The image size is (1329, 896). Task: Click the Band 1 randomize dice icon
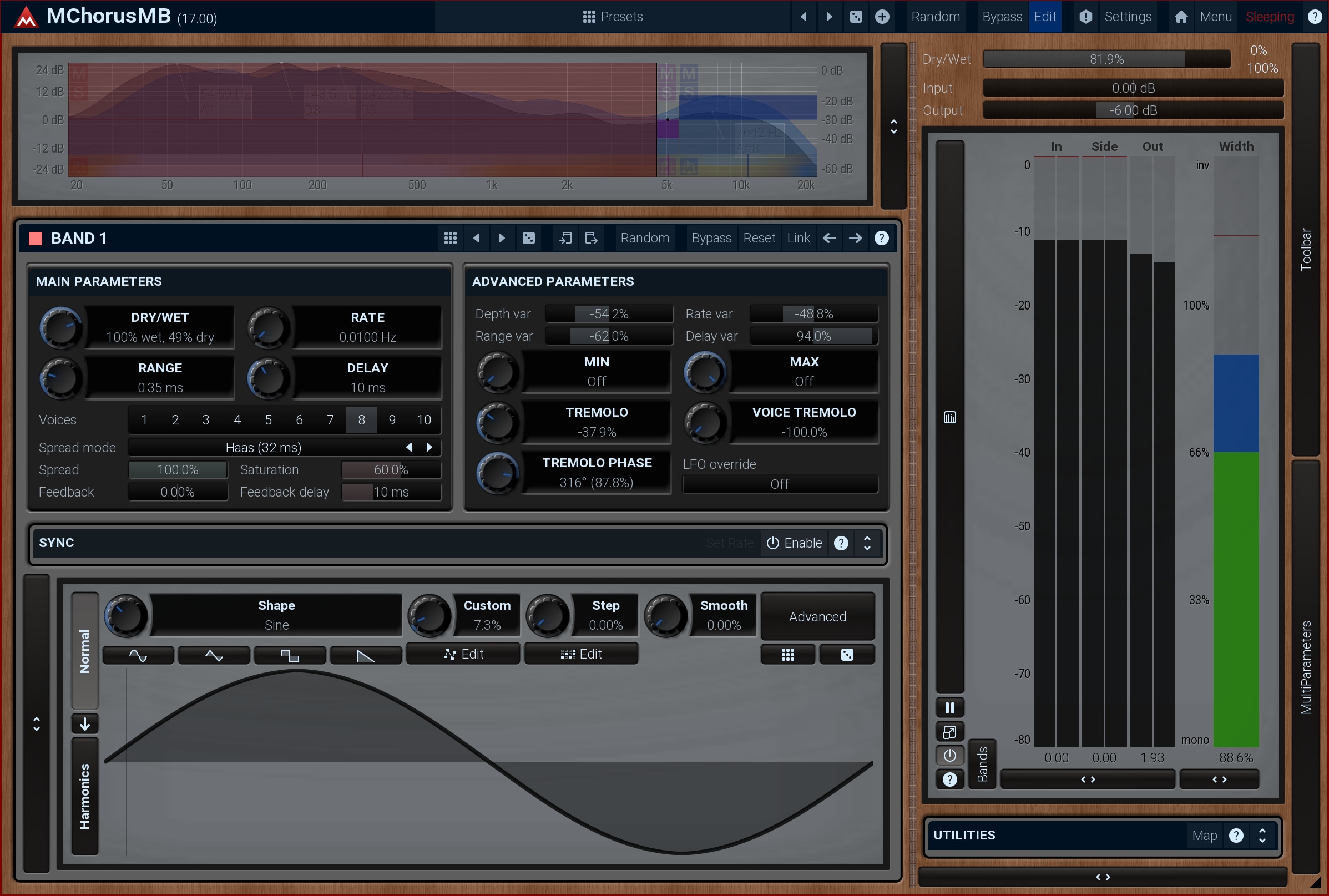coord(528,238)
